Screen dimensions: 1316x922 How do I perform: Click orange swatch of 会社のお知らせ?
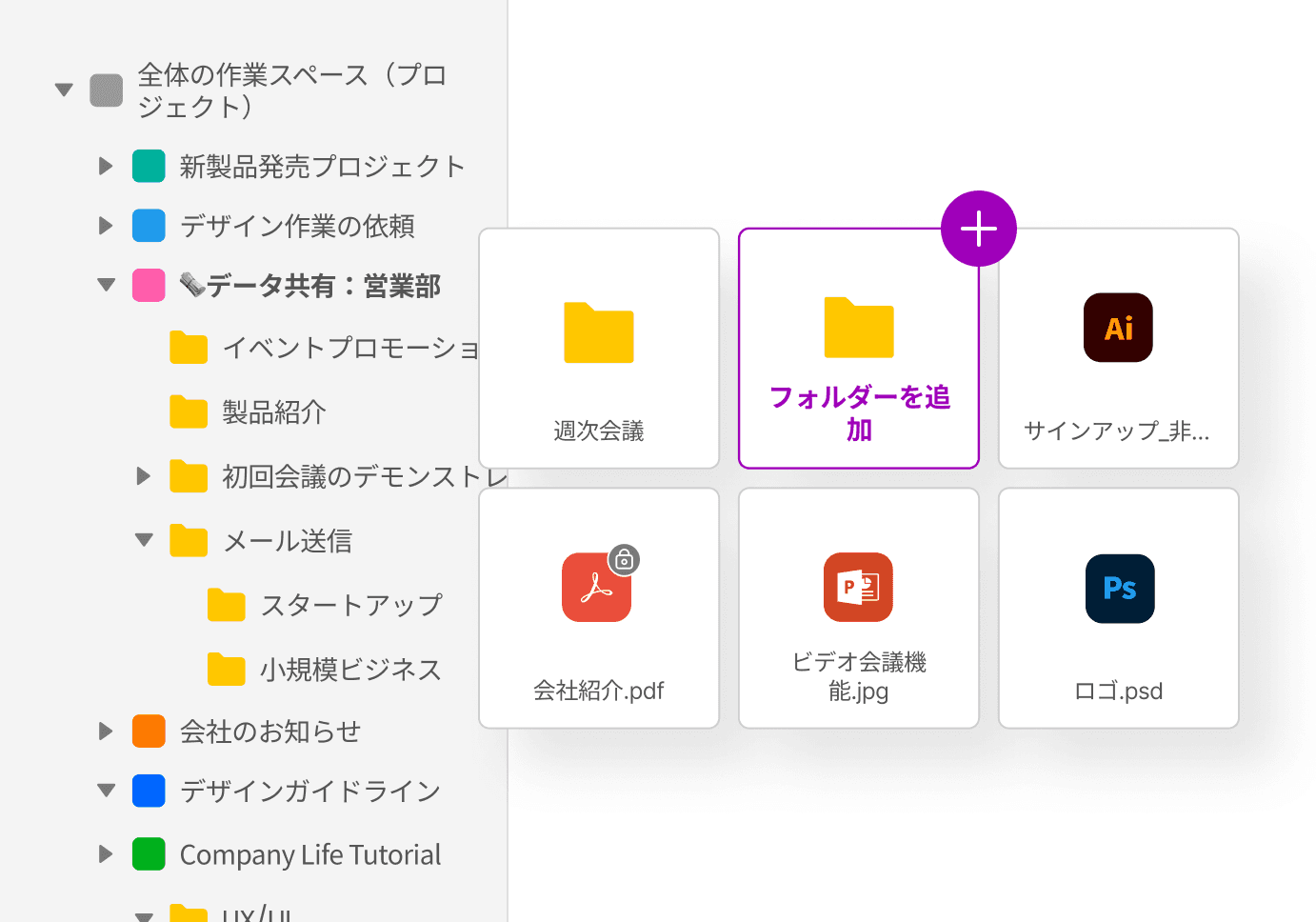coord(149,732)
